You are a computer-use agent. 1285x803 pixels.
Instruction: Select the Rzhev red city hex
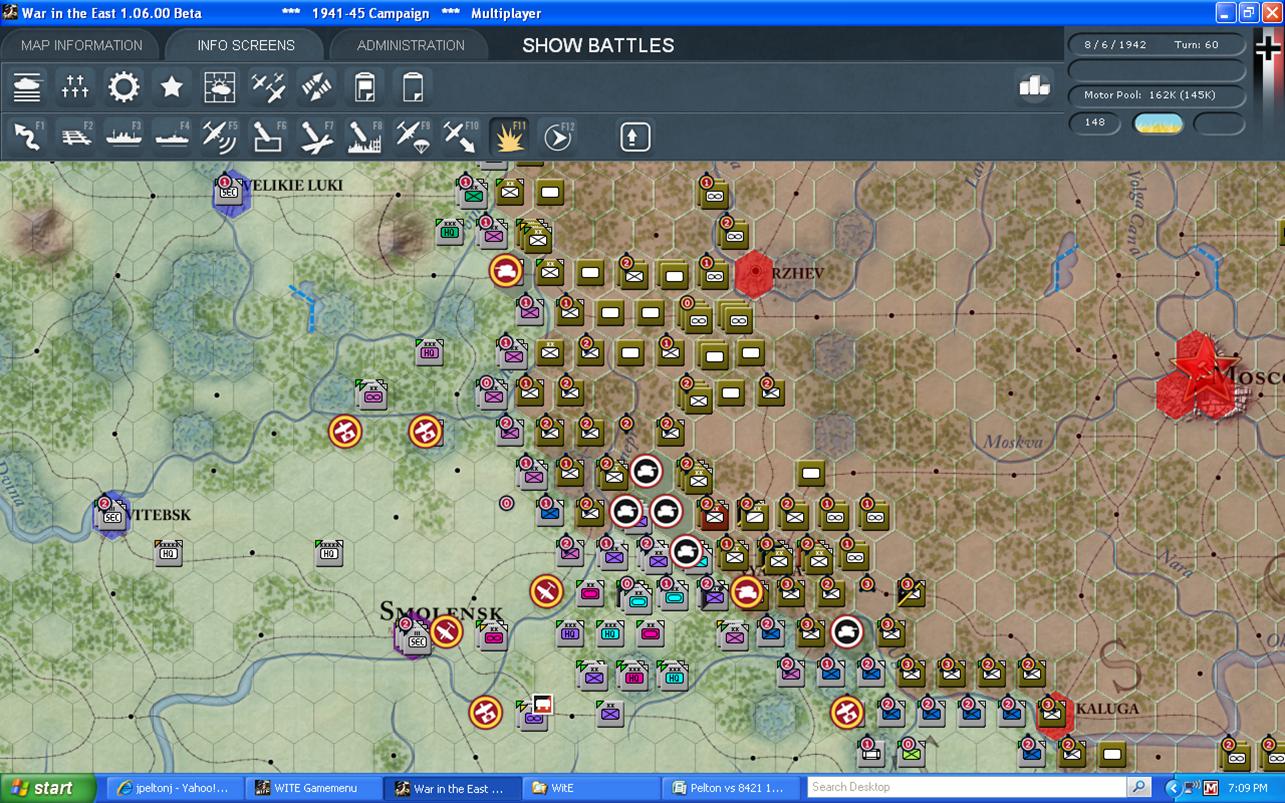(x=755, y=273)
